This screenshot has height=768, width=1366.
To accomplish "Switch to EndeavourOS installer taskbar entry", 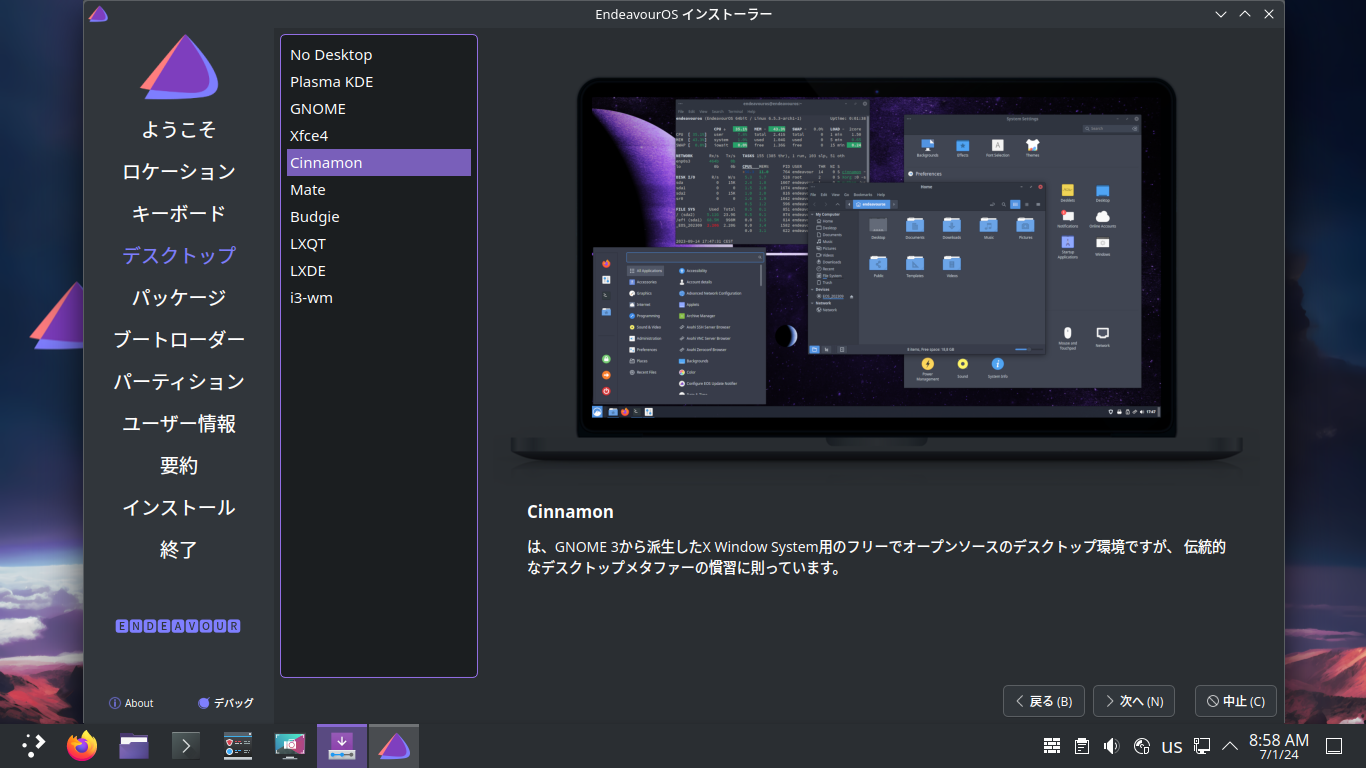I will coord(394,745).
